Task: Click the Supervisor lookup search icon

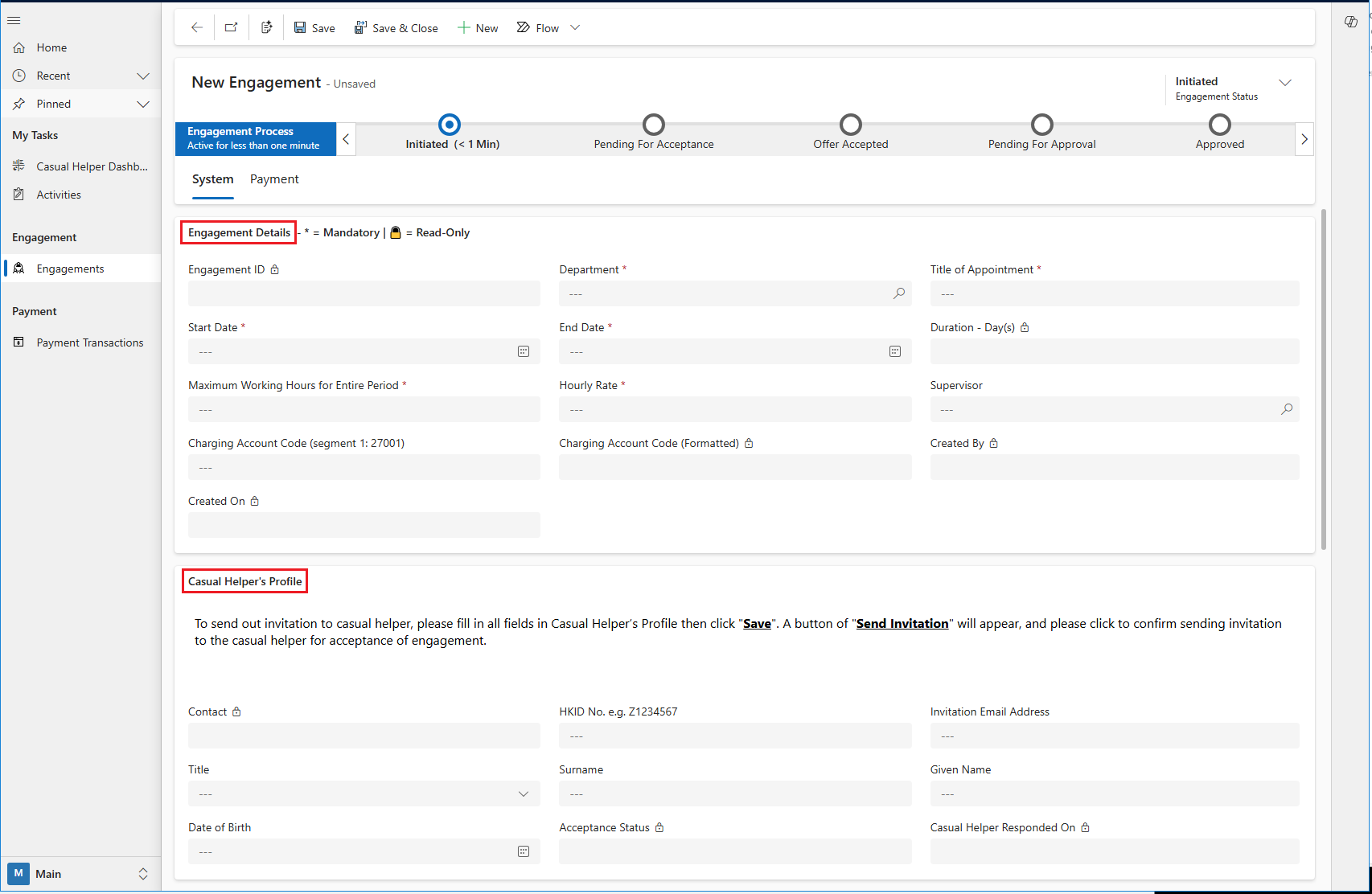Action: click(x=1286, y=409)
